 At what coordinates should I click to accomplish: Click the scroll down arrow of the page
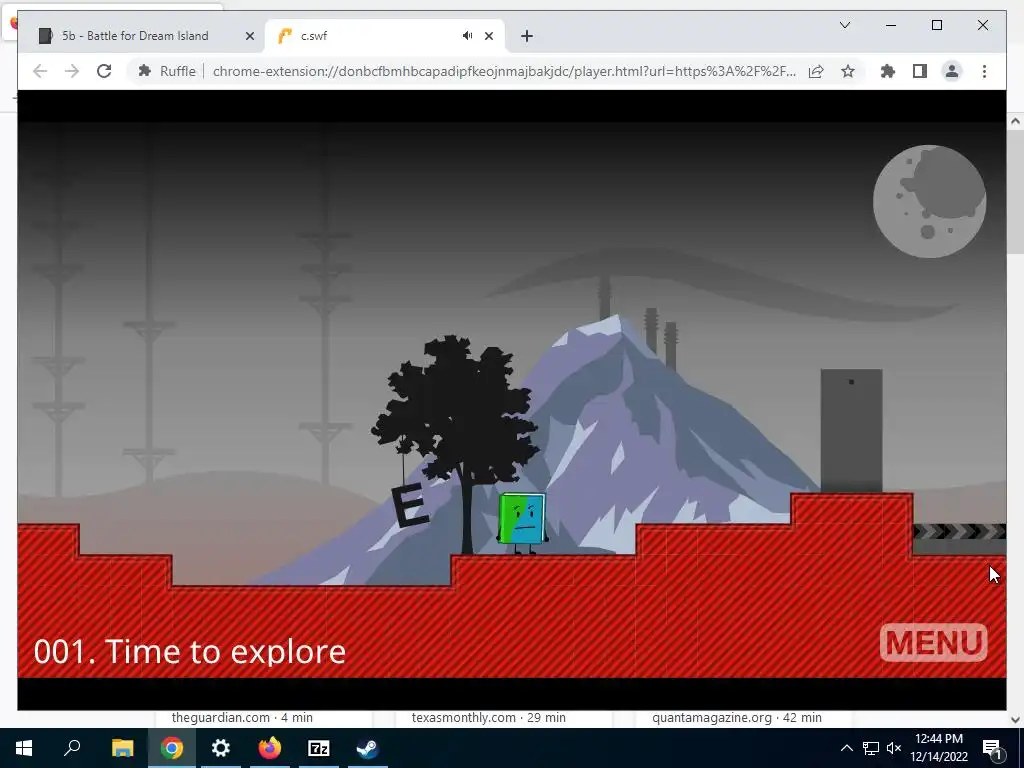tap(1015, 720)
